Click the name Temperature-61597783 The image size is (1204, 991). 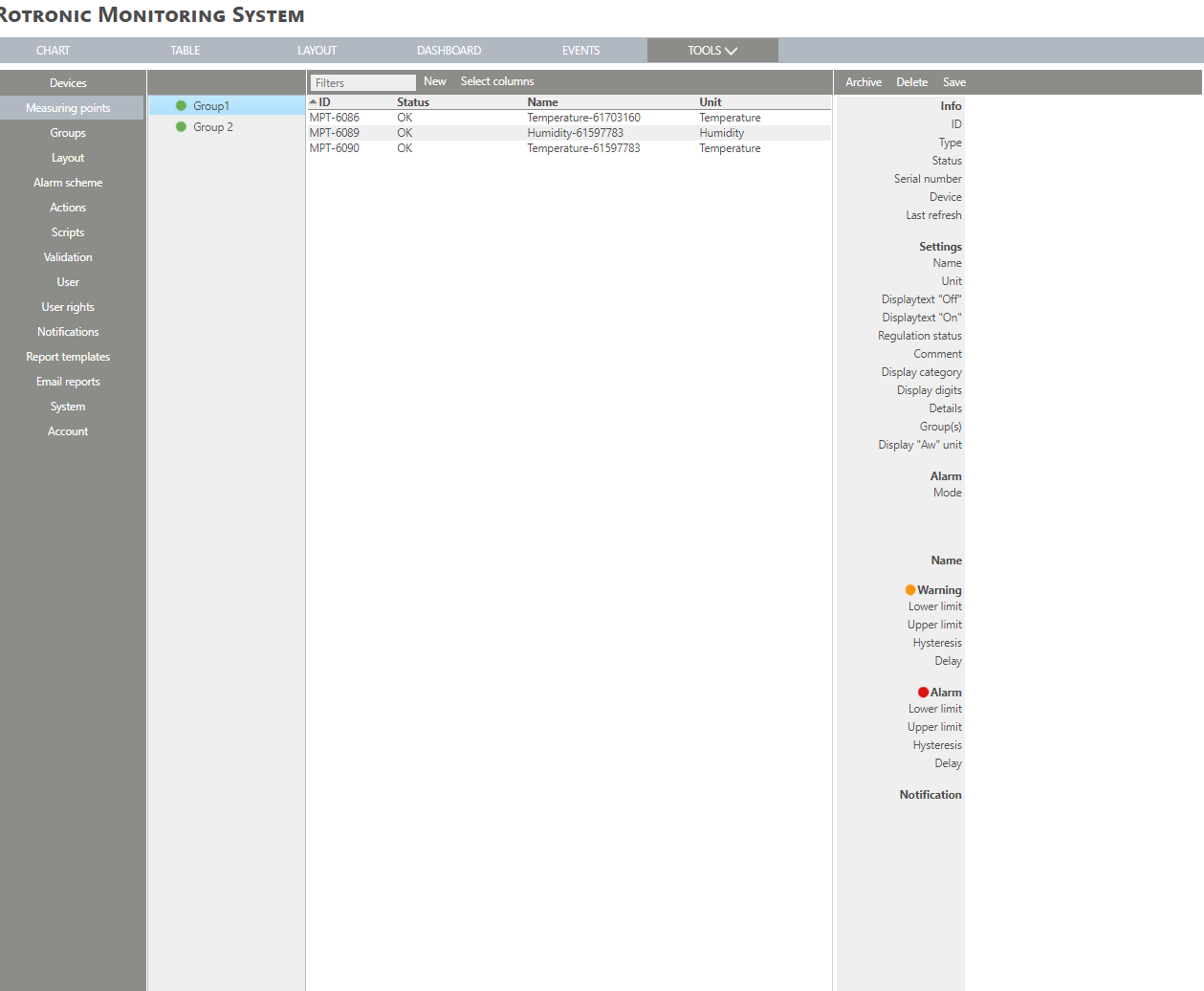(583, 148)
